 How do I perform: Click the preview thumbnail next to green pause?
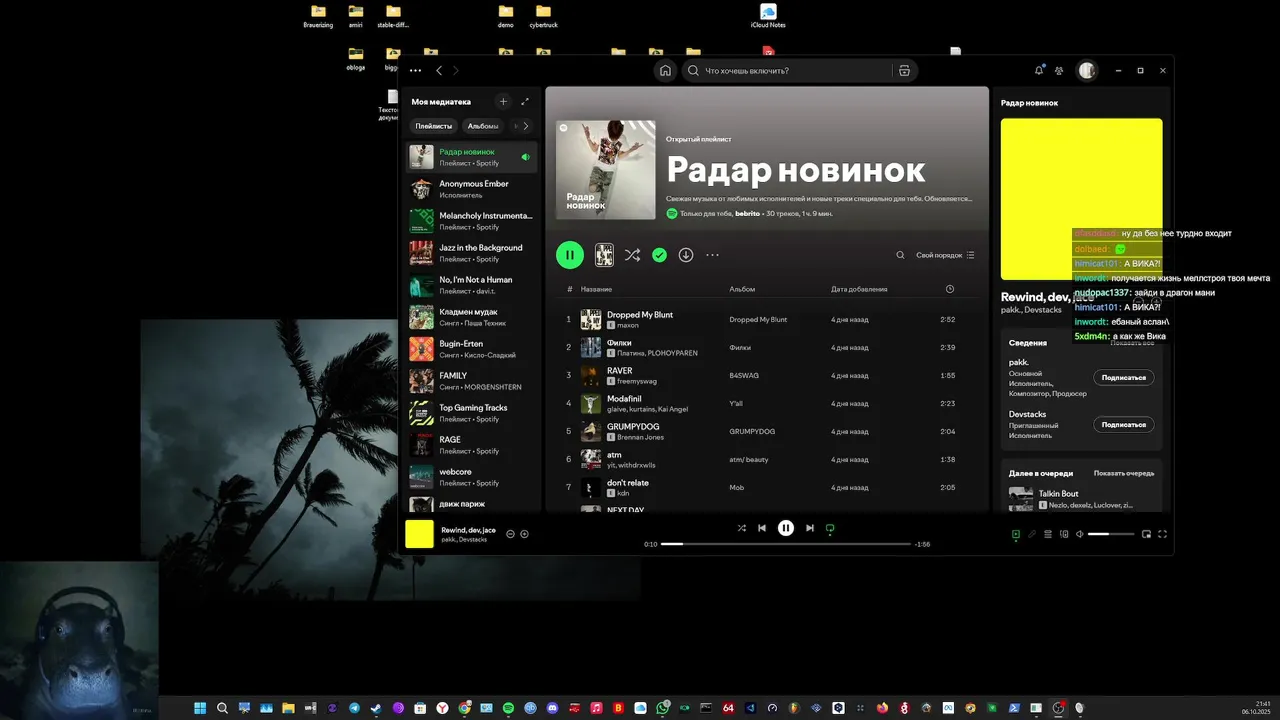pos(604,255)
